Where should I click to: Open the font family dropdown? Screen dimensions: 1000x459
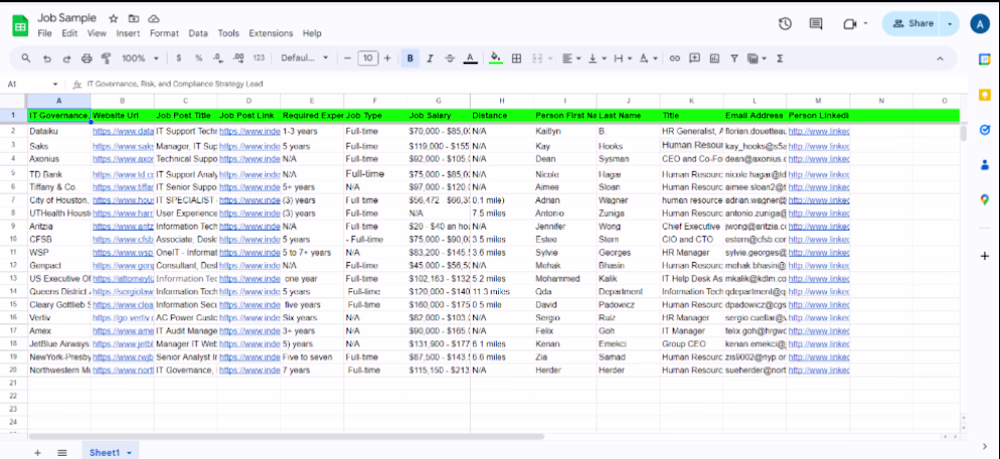(x=305, y=58)
